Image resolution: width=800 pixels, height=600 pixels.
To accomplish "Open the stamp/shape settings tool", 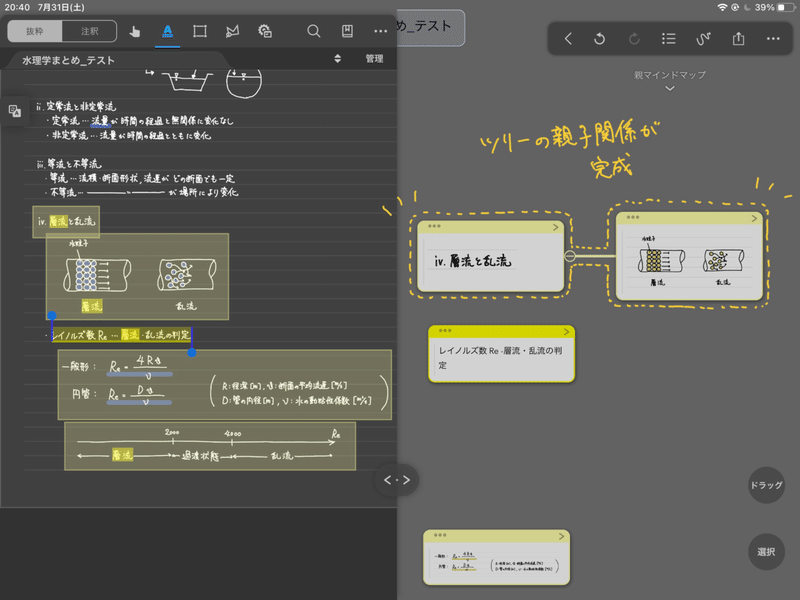I will (x=264, y=32).
